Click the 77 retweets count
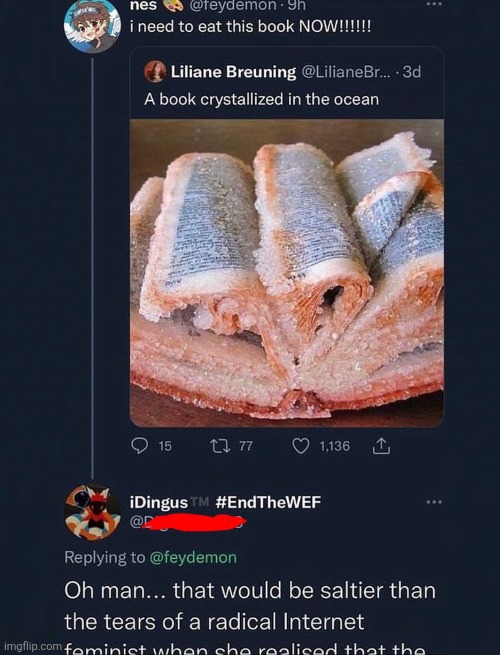 pos(246,446)
